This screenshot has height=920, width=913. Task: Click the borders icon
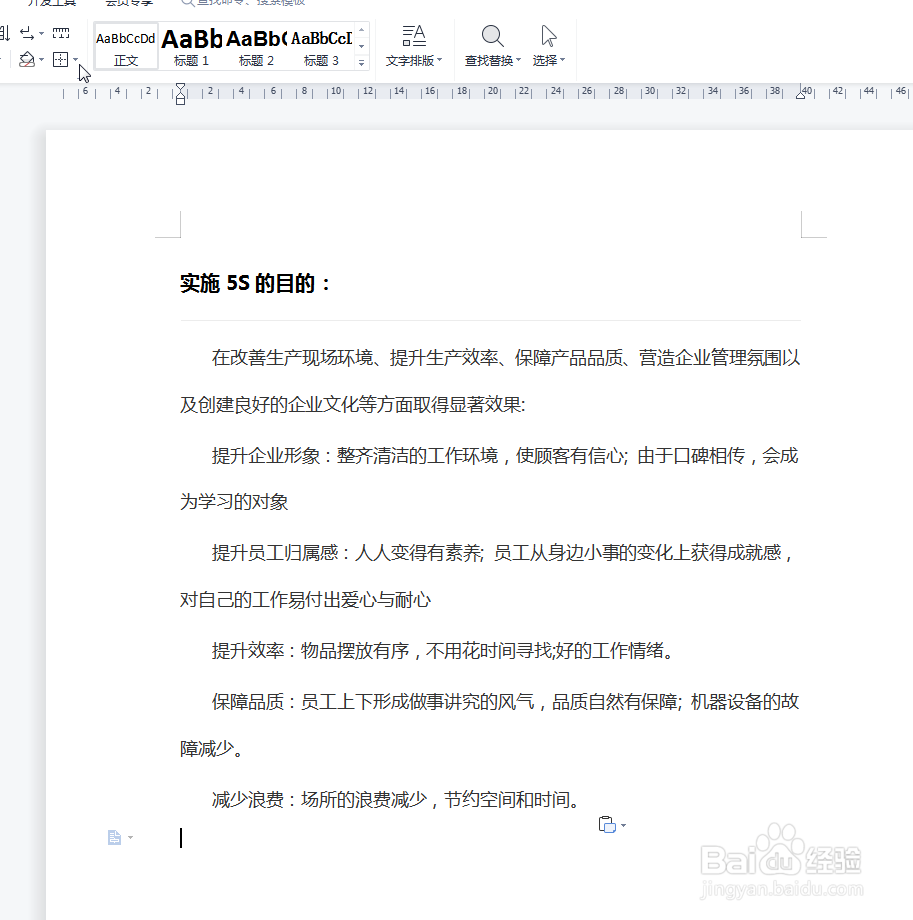click(60, 59)
